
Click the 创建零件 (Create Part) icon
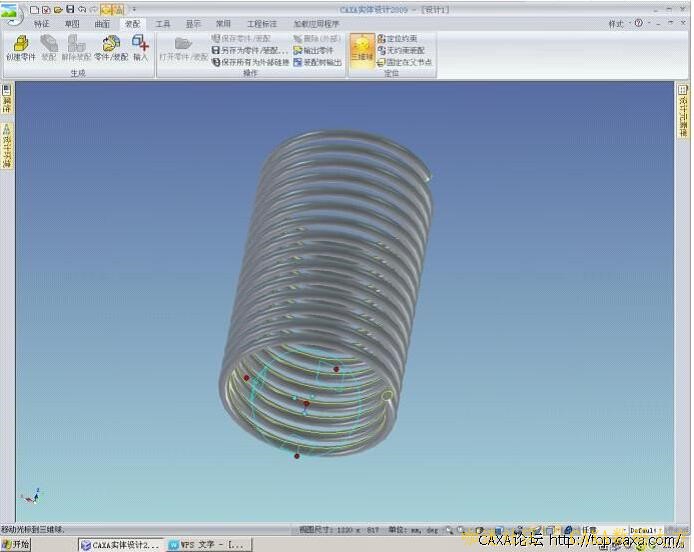[20, 47]
